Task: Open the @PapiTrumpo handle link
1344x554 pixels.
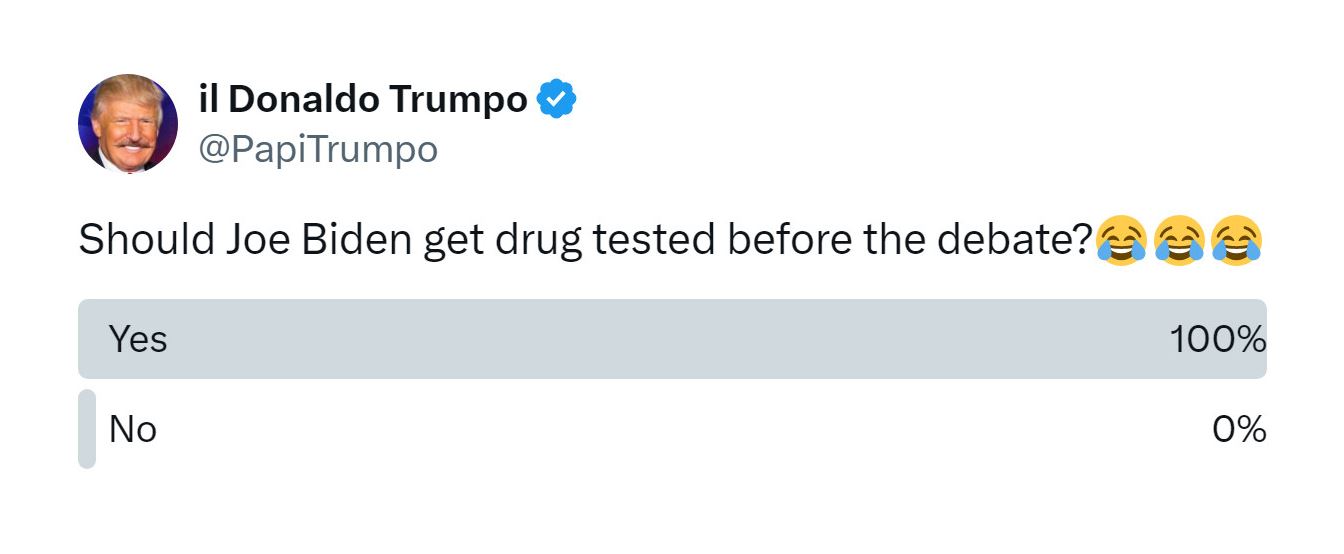Action: [x=318, y=150]
